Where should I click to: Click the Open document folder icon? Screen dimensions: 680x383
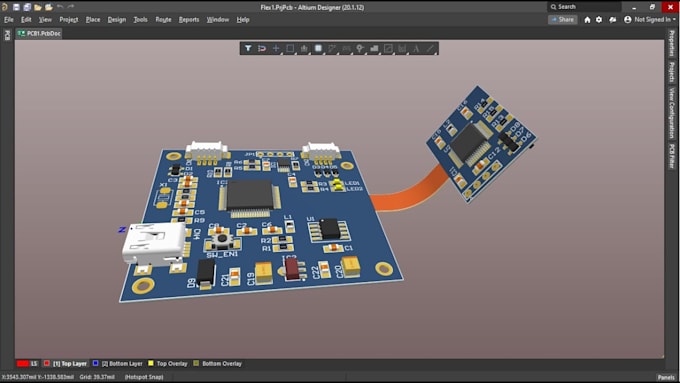pyautogui.click(x=38, y=7)
